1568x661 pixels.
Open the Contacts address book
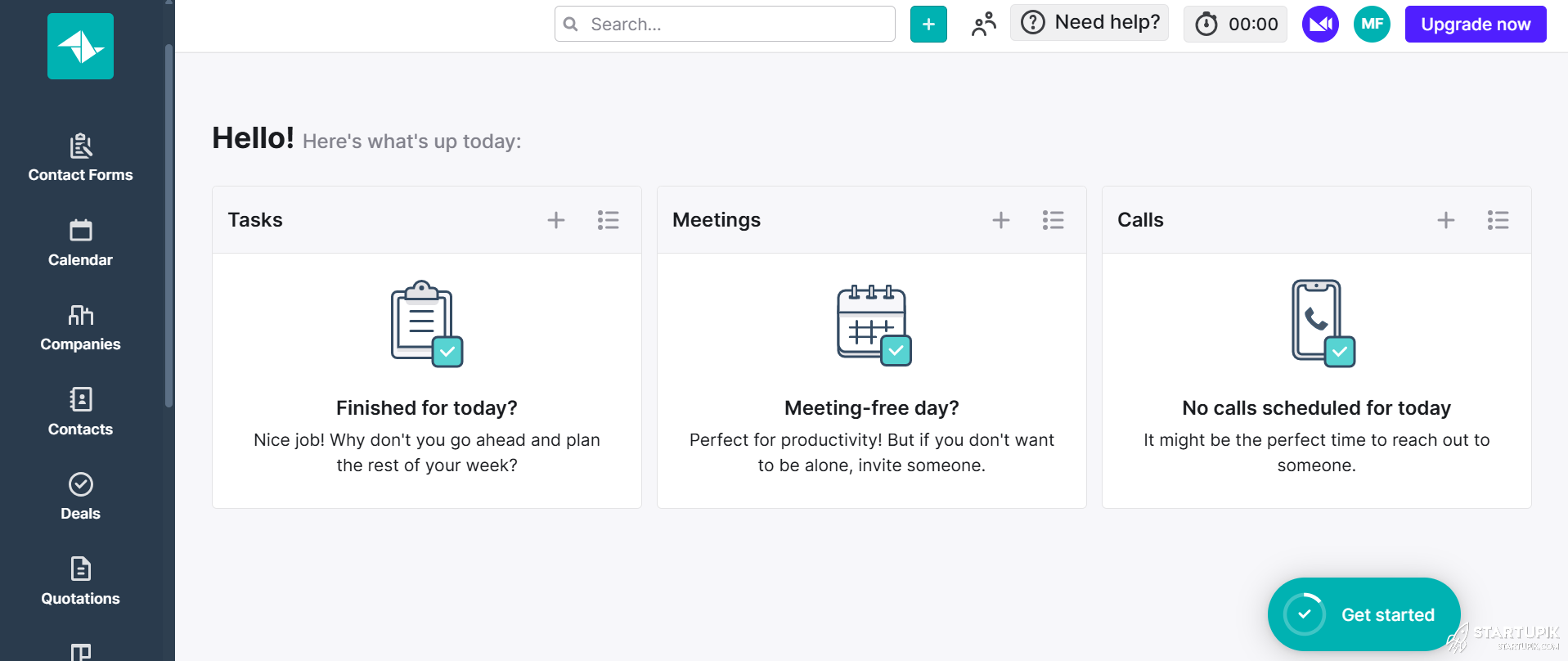pyautogui.click(x=80, y=411)
